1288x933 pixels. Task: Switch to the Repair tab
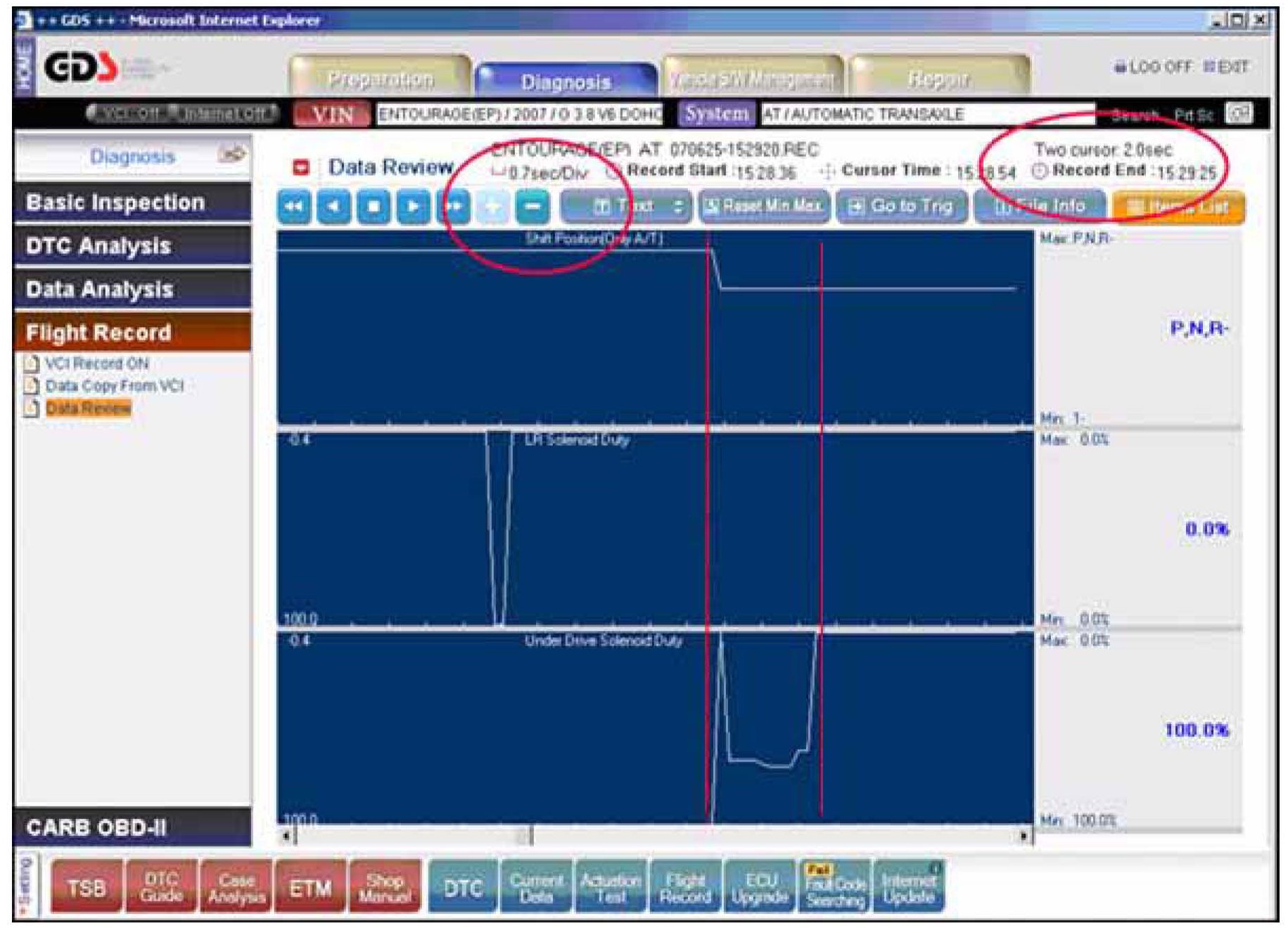938,79
